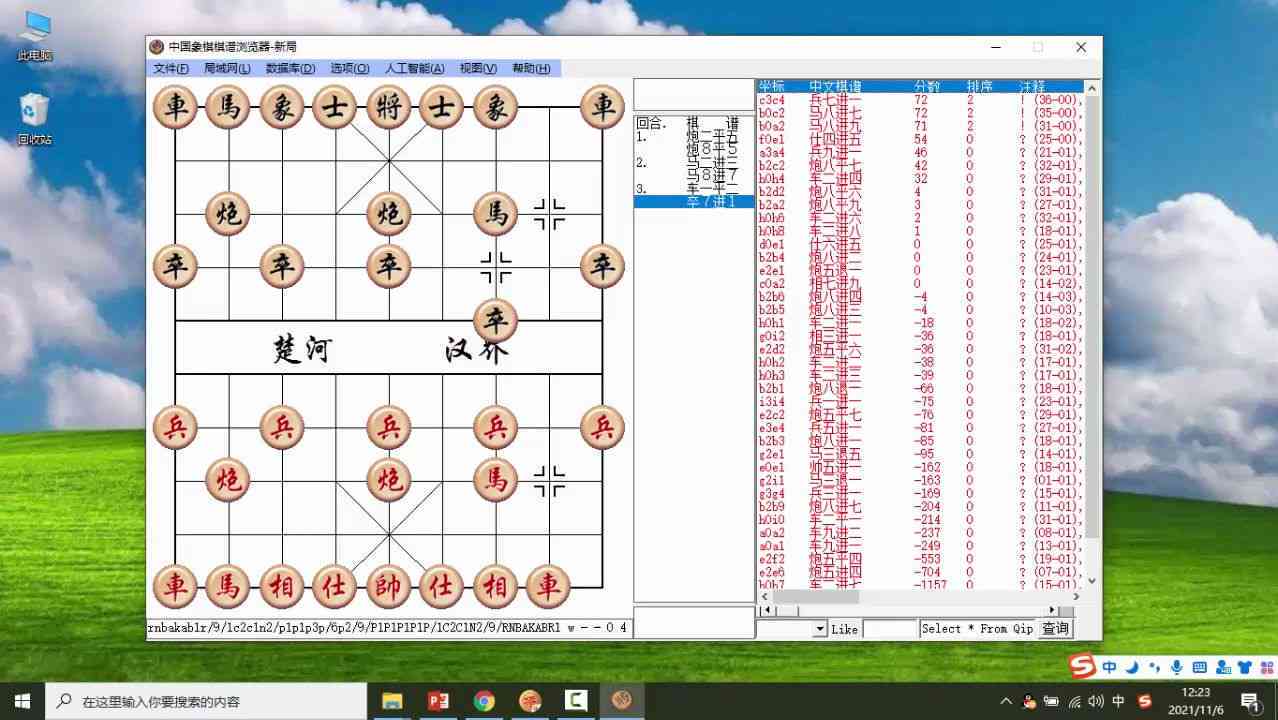The image size is (1278, 720).
Task: Click the move table's scroll-down arrow
Action: [1091, 580]
